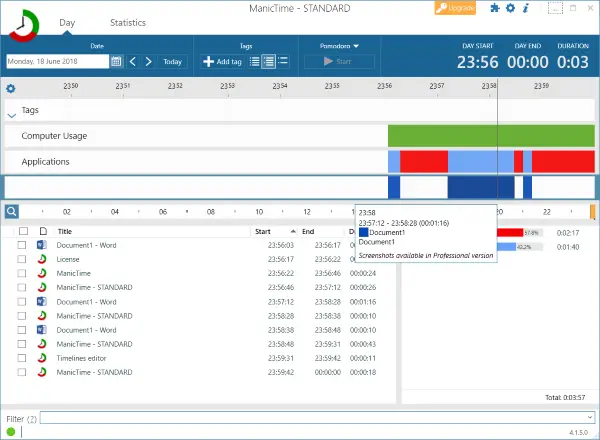Open the plugins puzzle icon
Image resolution: width=600 pixels, height=440 pixels.
click(495, 8)
